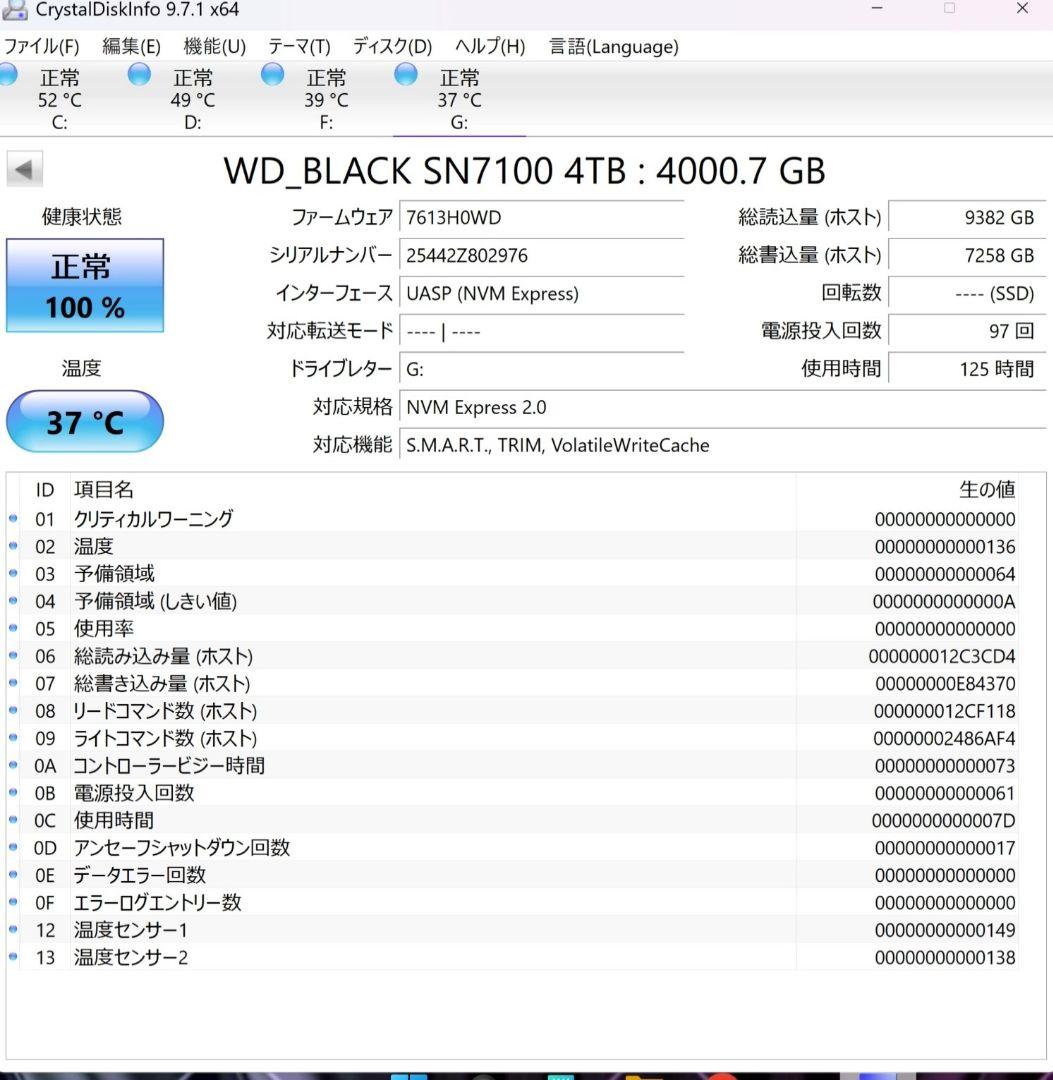Click the blue dot beside 温度センサー1

11,930
